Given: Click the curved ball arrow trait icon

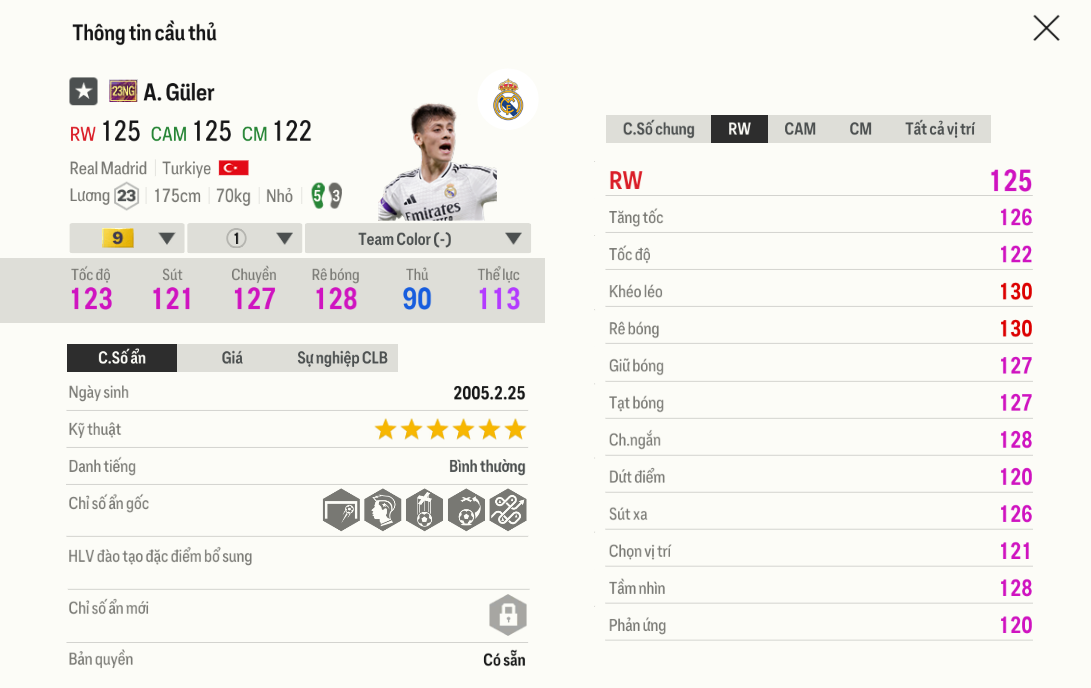Looking at the screenshot, I should pyautogui.click(x=466, y=511).
